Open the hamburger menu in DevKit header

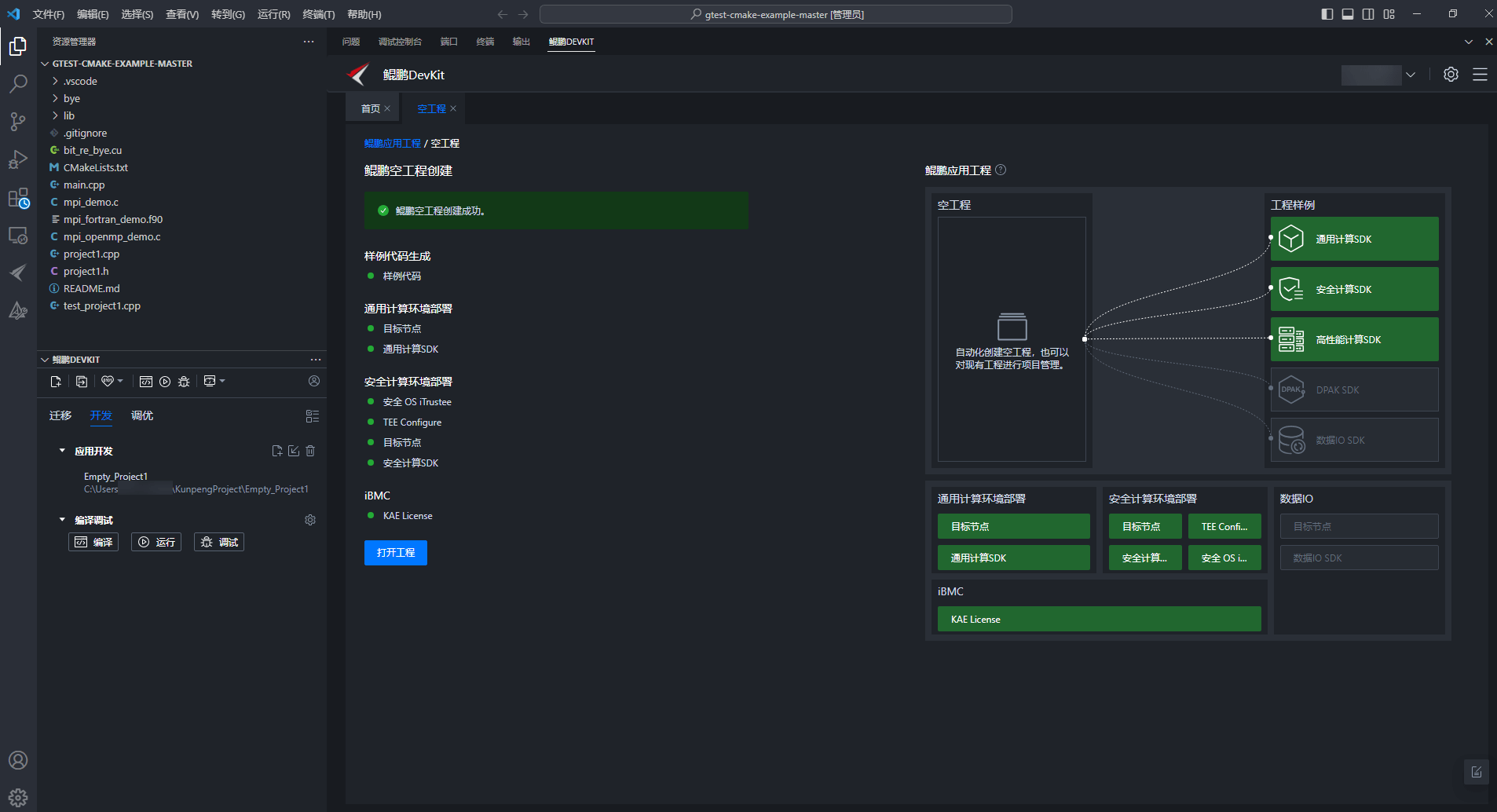tap(1480, 74)
